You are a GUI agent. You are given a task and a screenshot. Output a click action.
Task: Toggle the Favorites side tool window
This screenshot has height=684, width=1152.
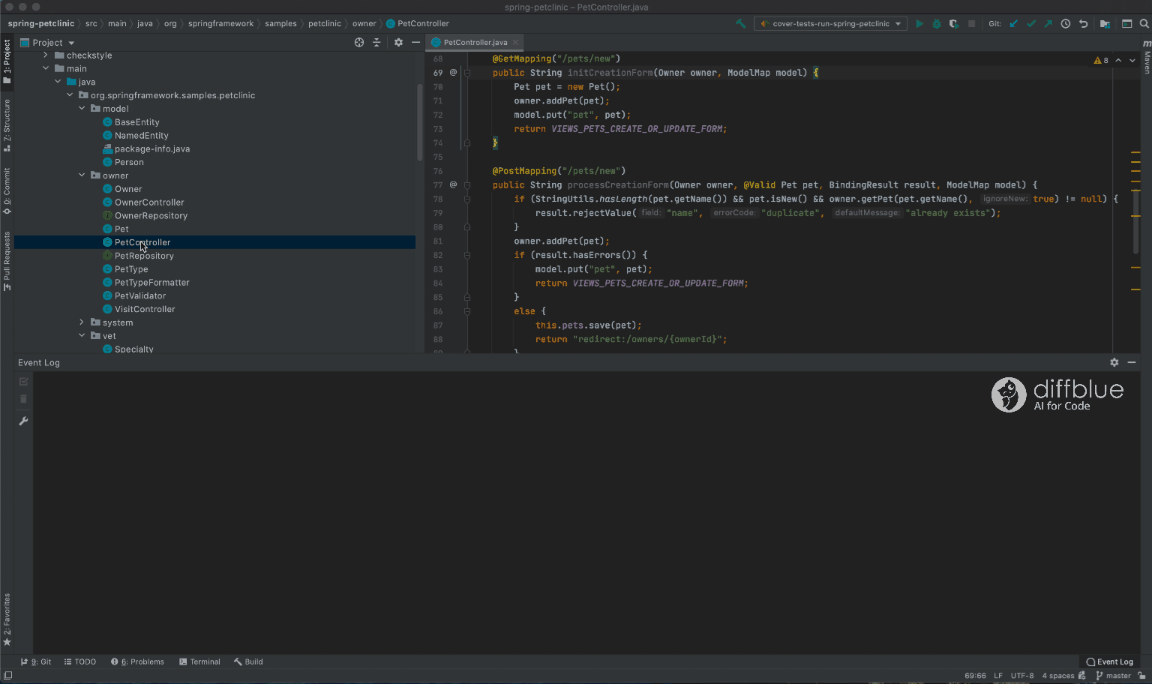(x=7, y=619)
